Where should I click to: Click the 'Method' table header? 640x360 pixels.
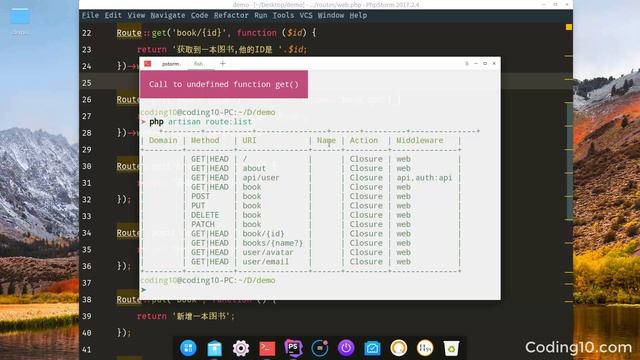point(205,140)
